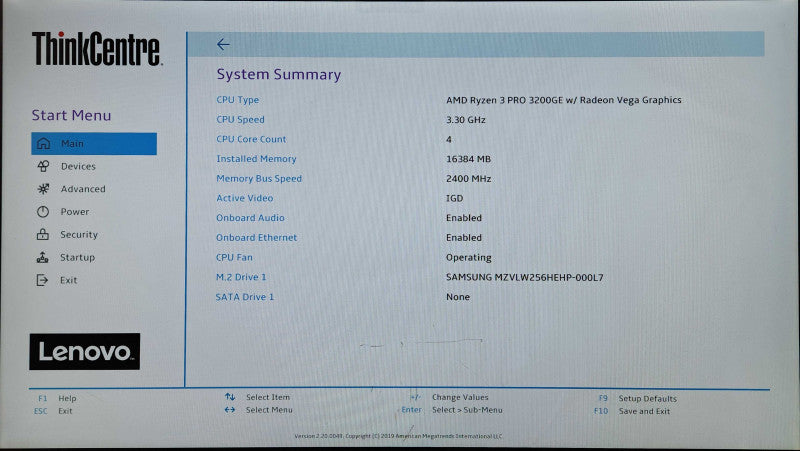This screenshot has width=800, height=451.
Task: Click the +/- Change Values hint
Action: (449, 397)
